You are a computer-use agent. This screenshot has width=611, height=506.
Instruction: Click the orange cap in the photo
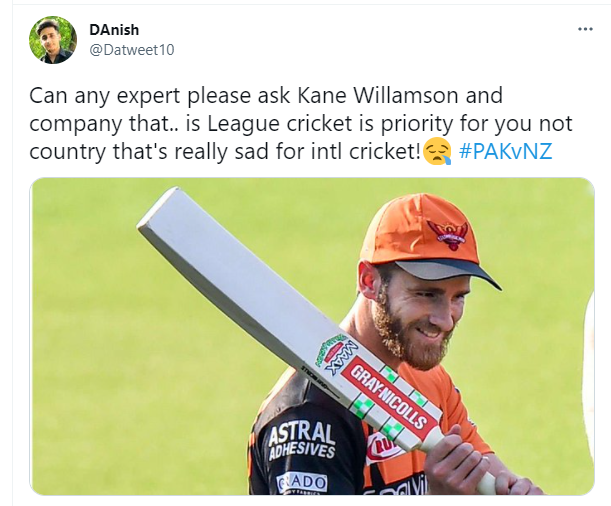click(x=425, y=240)
